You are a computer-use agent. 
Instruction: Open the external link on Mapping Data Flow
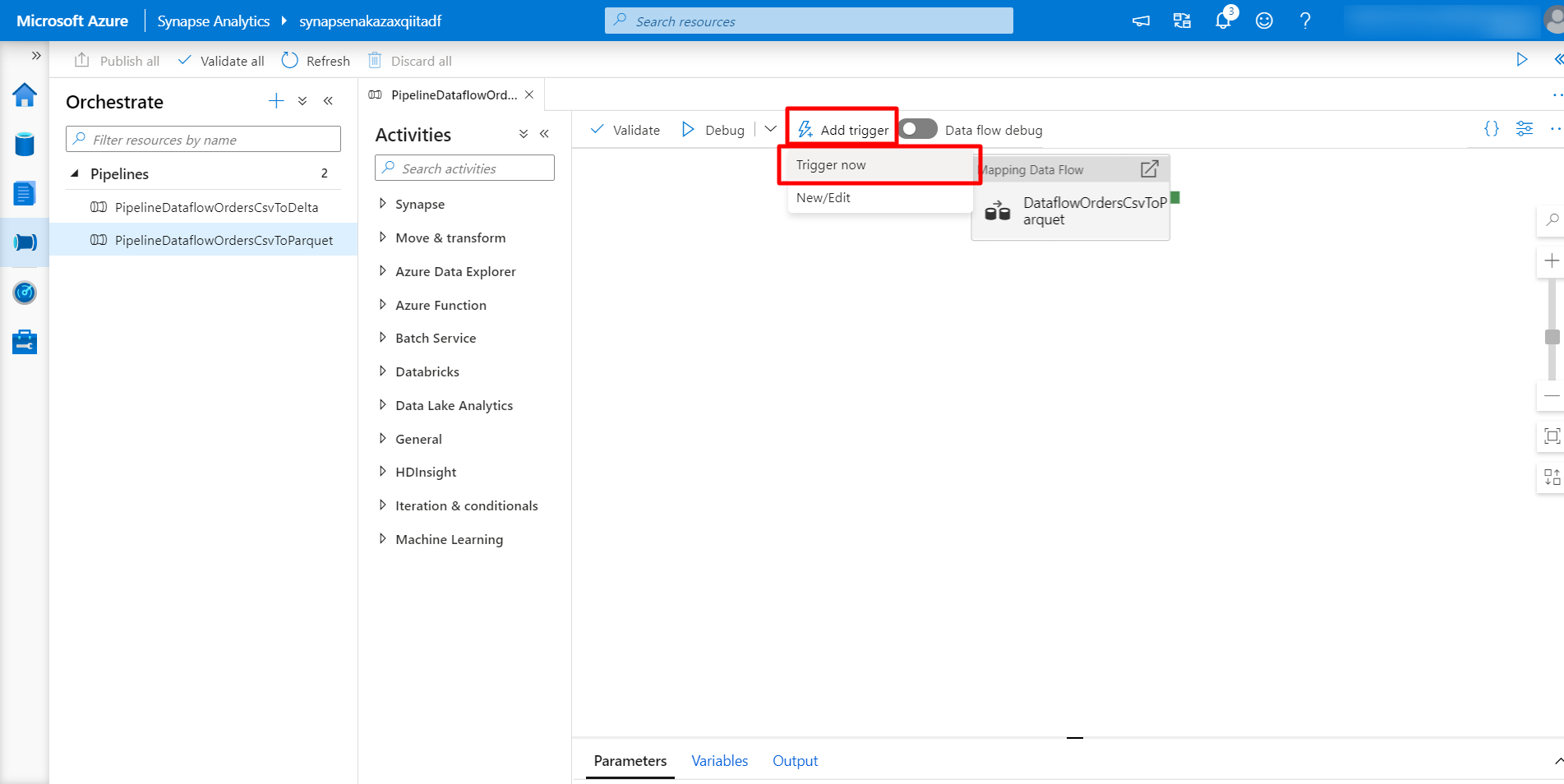pos(1149,169)
